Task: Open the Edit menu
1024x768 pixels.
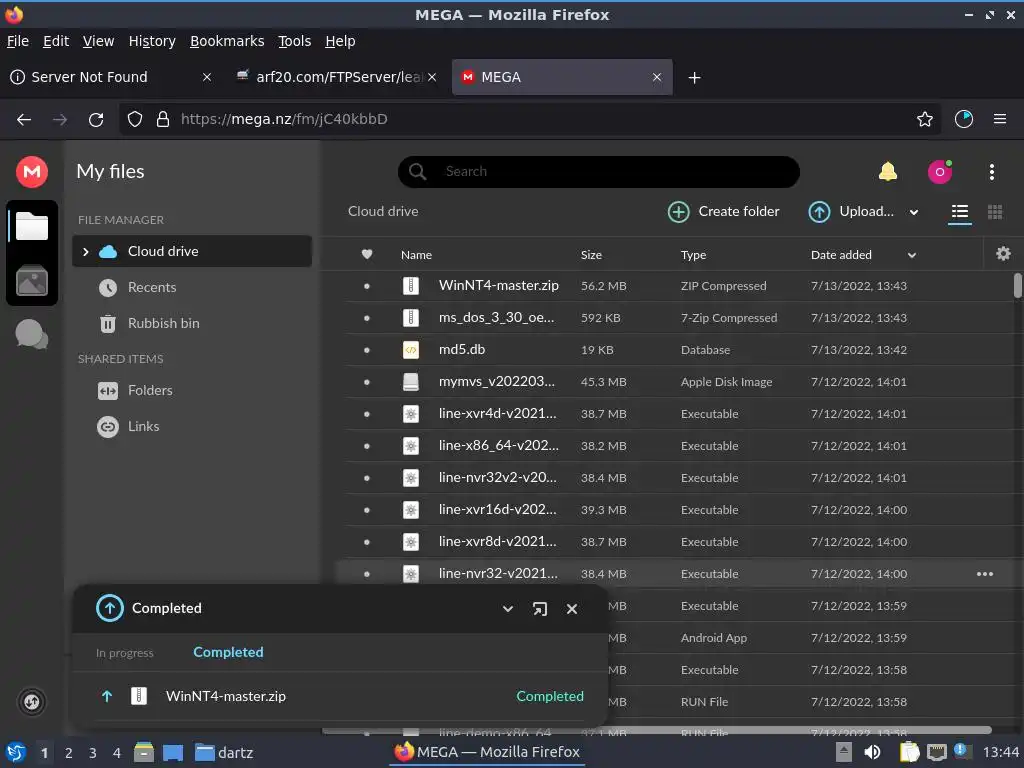Action: (x=56, y=41)
